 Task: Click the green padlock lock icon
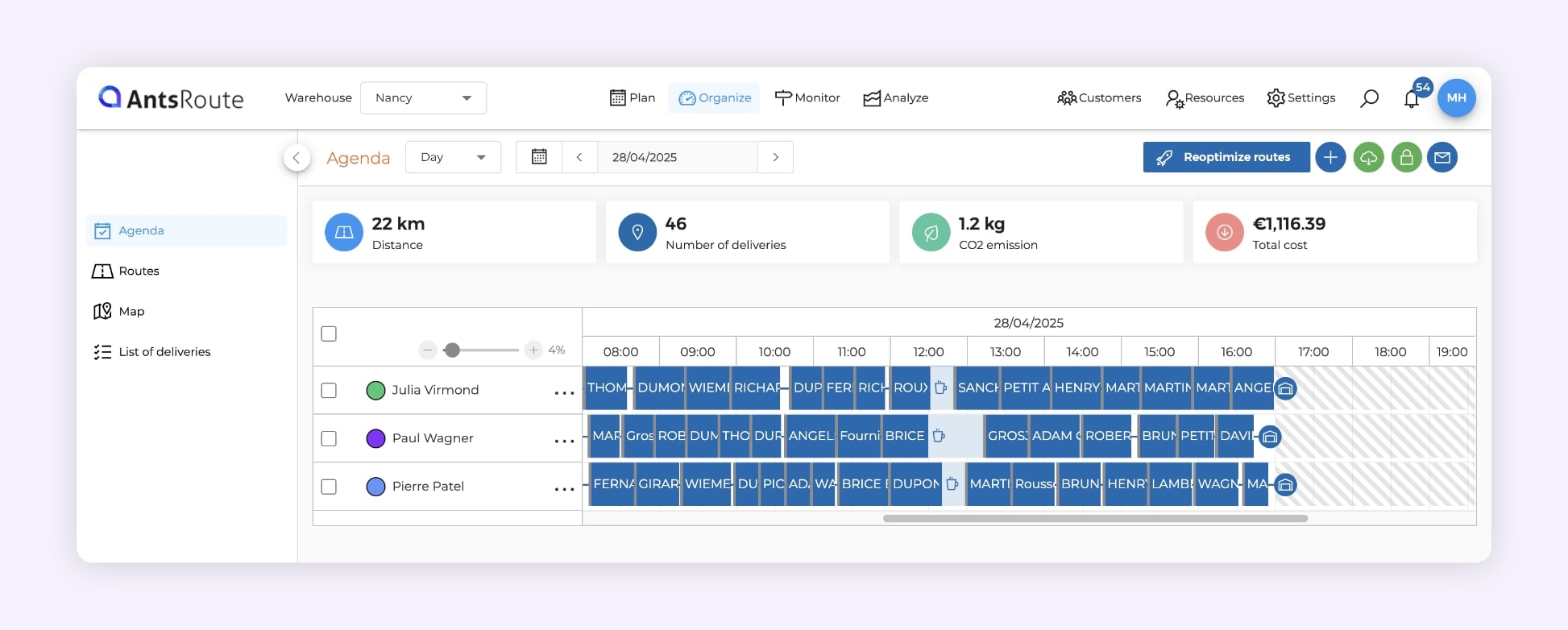(1406, 157)
